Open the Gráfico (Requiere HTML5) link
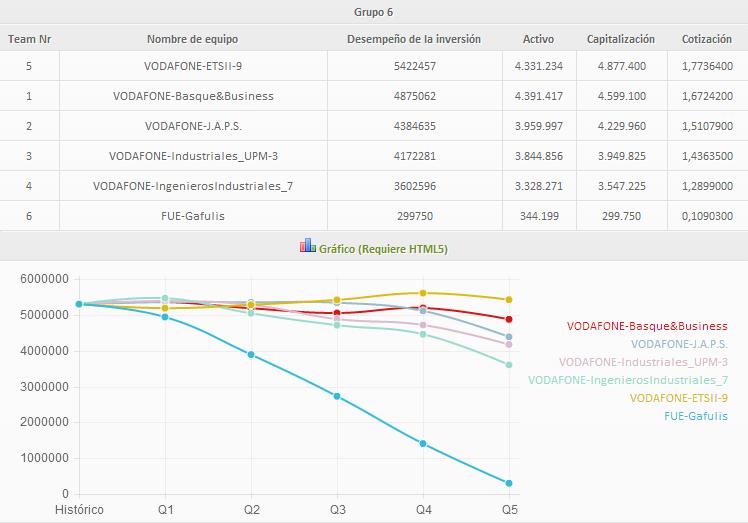 (x=383, y=249)
